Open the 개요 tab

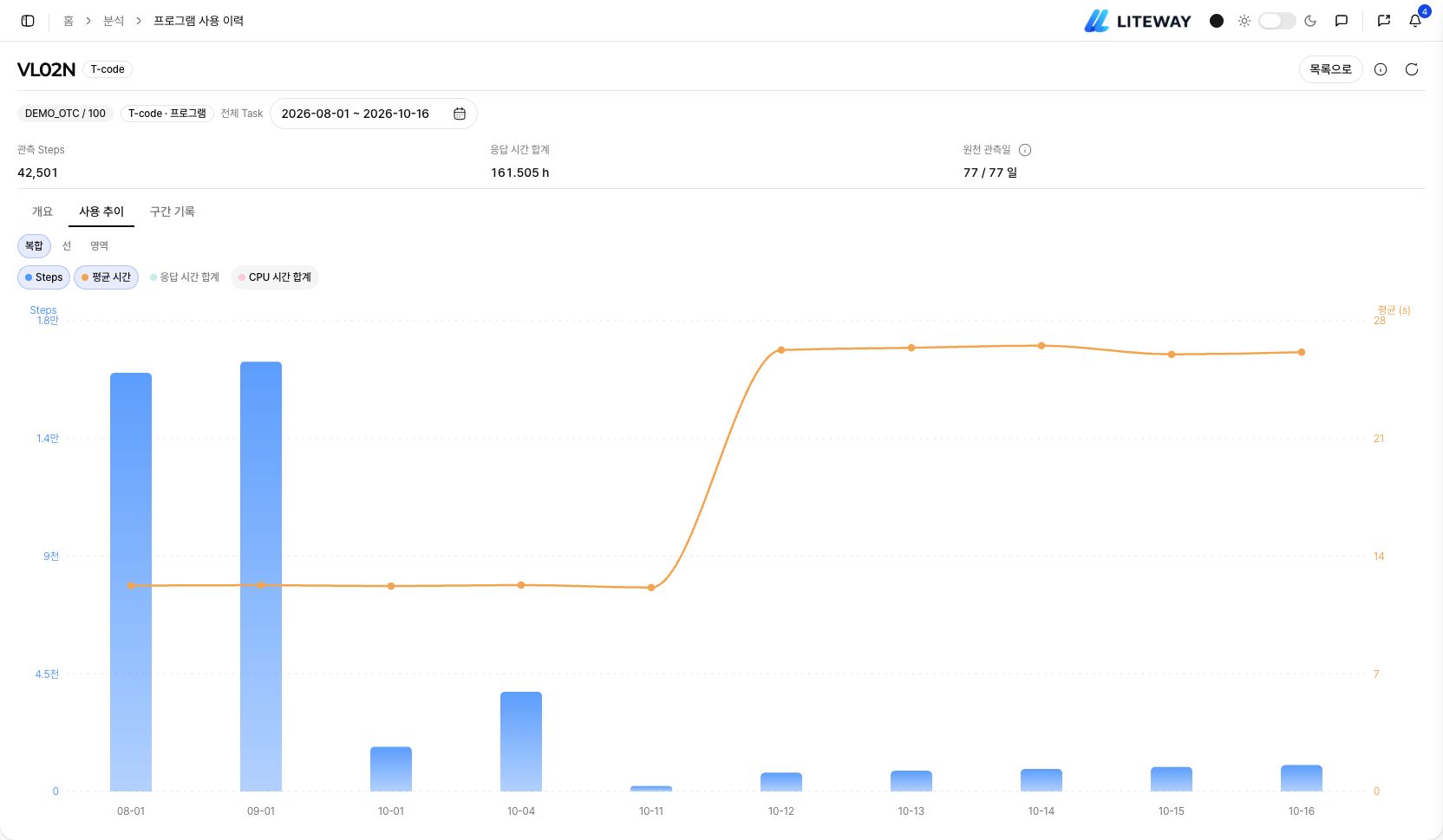[42, 212]
